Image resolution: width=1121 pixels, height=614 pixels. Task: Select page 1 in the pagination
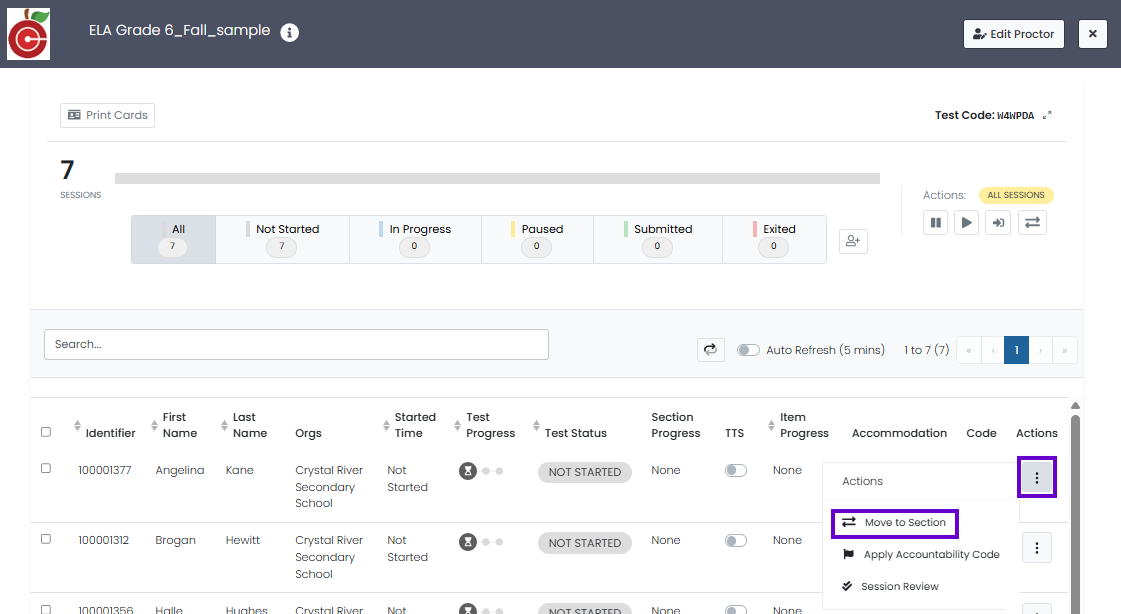(x=1017, y=350)
